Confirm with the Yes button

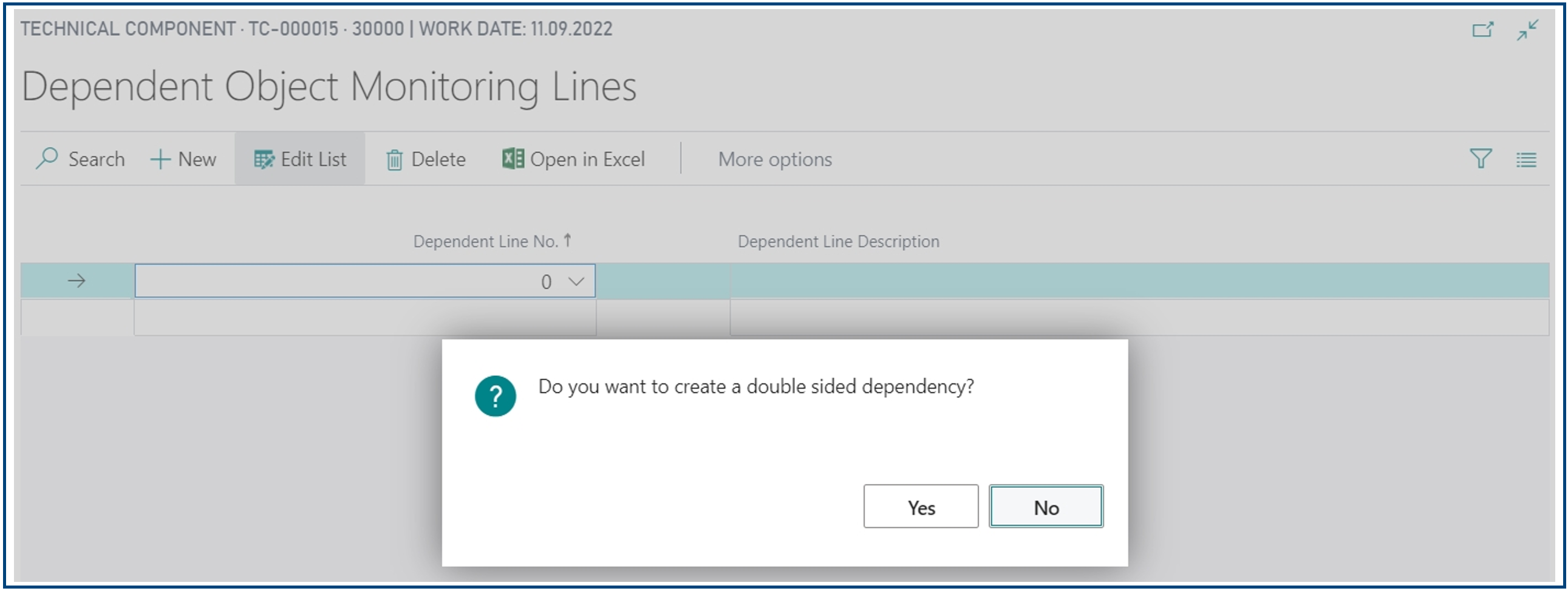[921, 507]
